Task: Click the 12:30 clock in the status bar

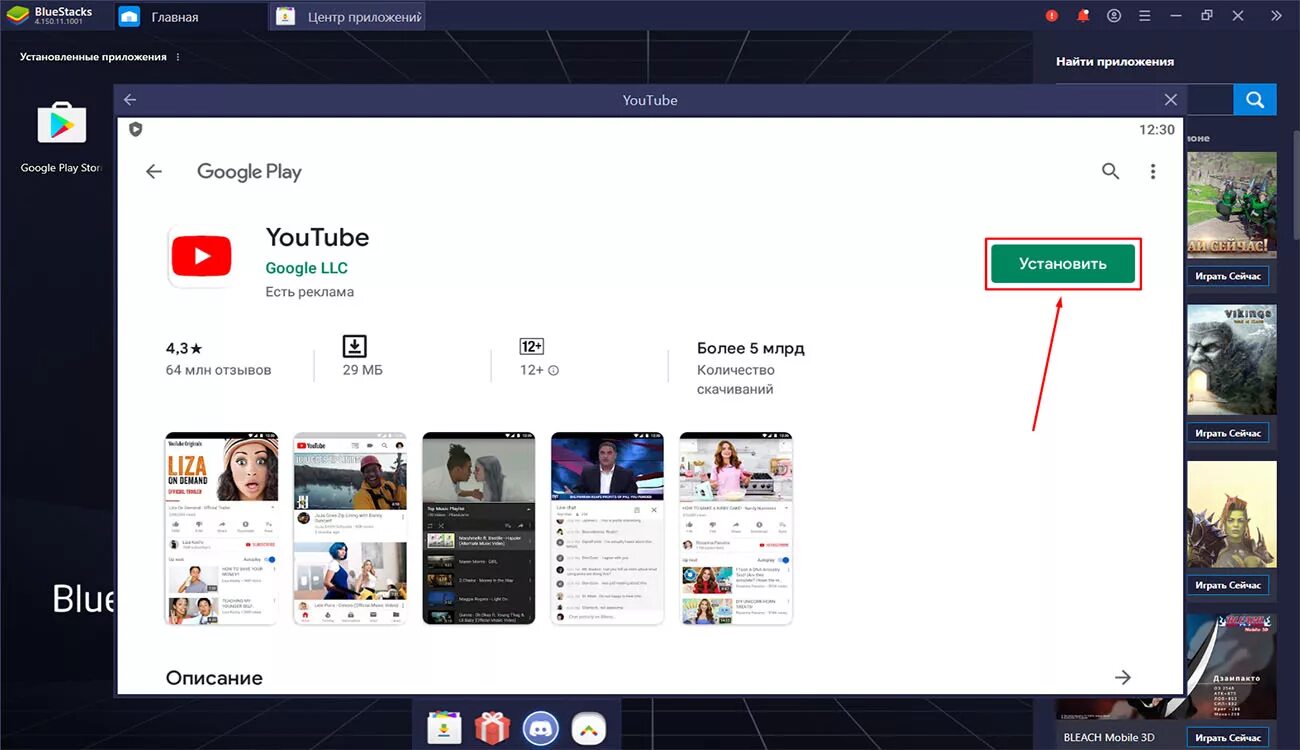Action: (x=1157, y=130)
